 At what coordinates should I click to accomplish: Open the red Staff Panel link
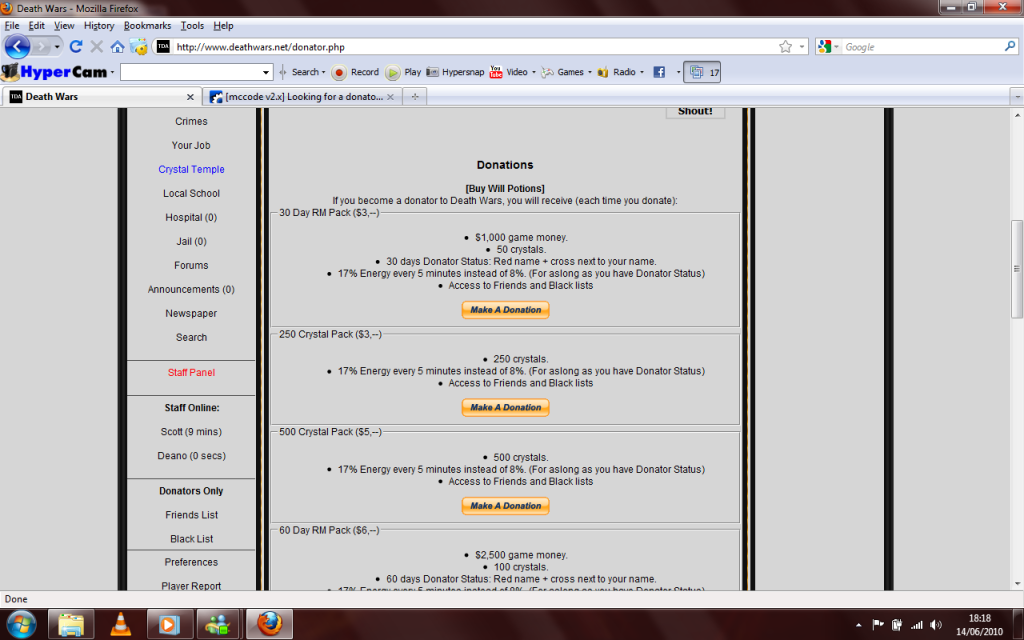point(191,373)
